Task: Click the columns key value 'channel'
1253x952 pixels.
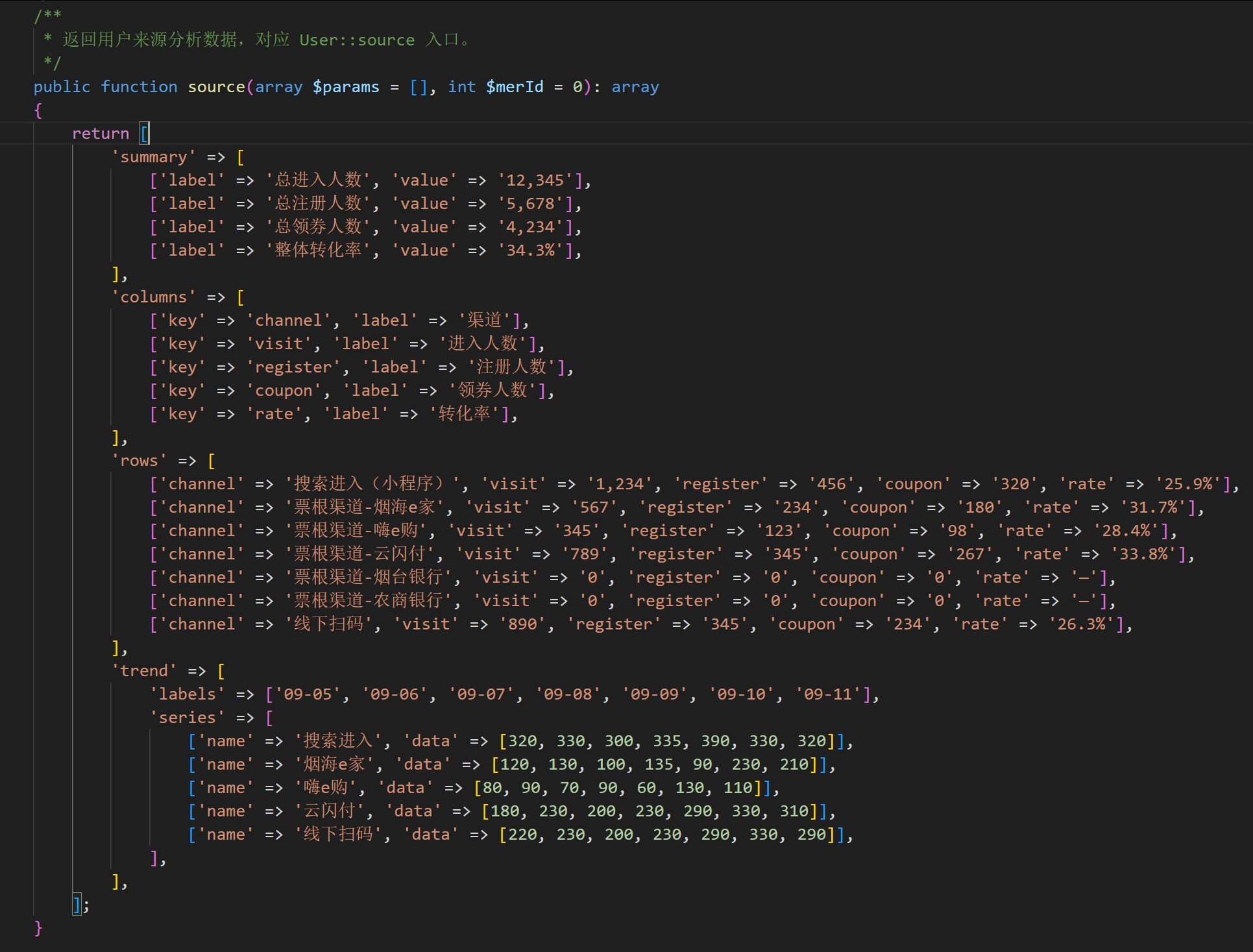Action: [x=289, y=321]
